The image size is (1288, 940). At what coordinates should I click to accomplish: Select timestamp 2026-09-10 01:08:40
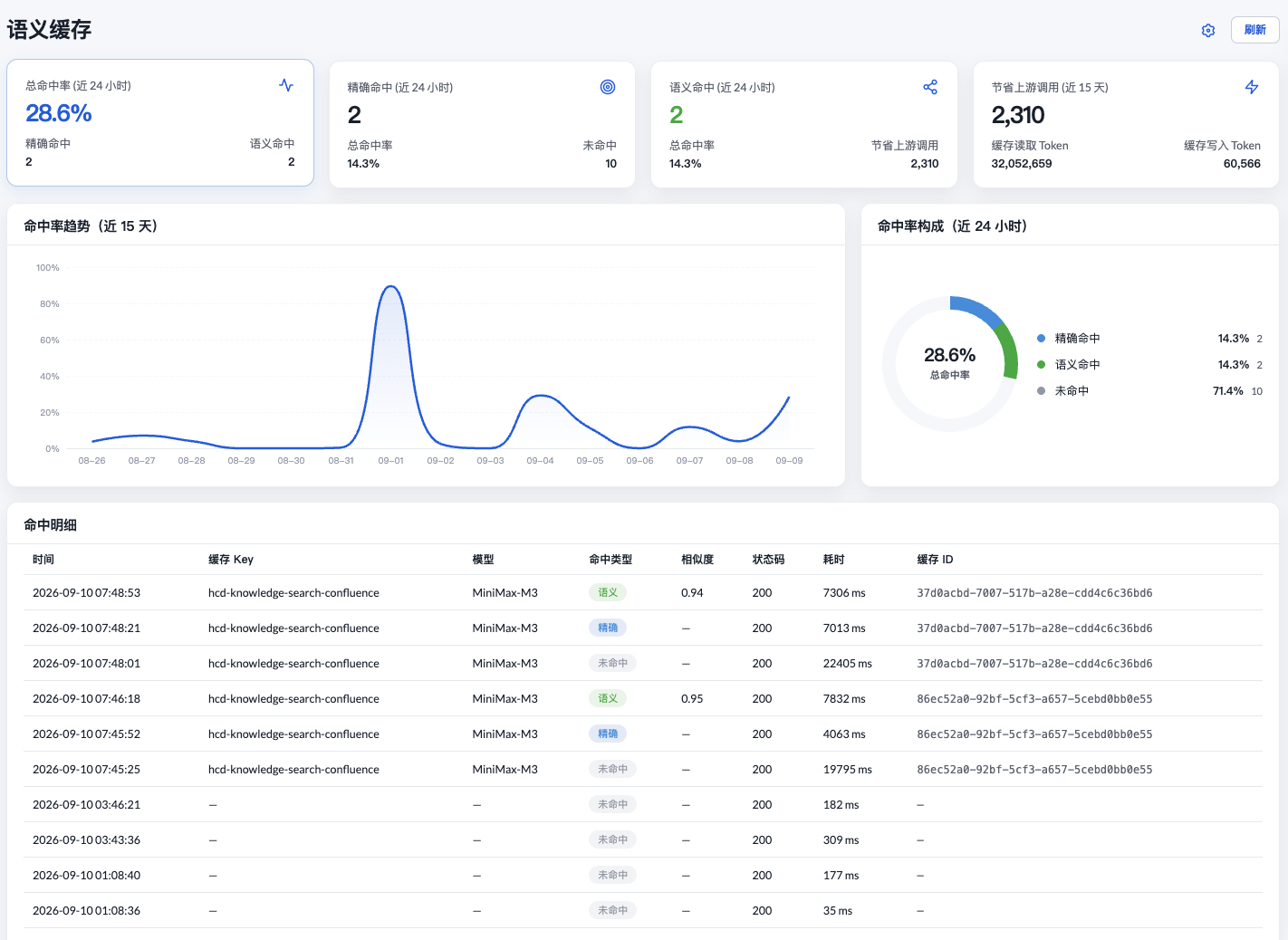[x=86, y=876]
